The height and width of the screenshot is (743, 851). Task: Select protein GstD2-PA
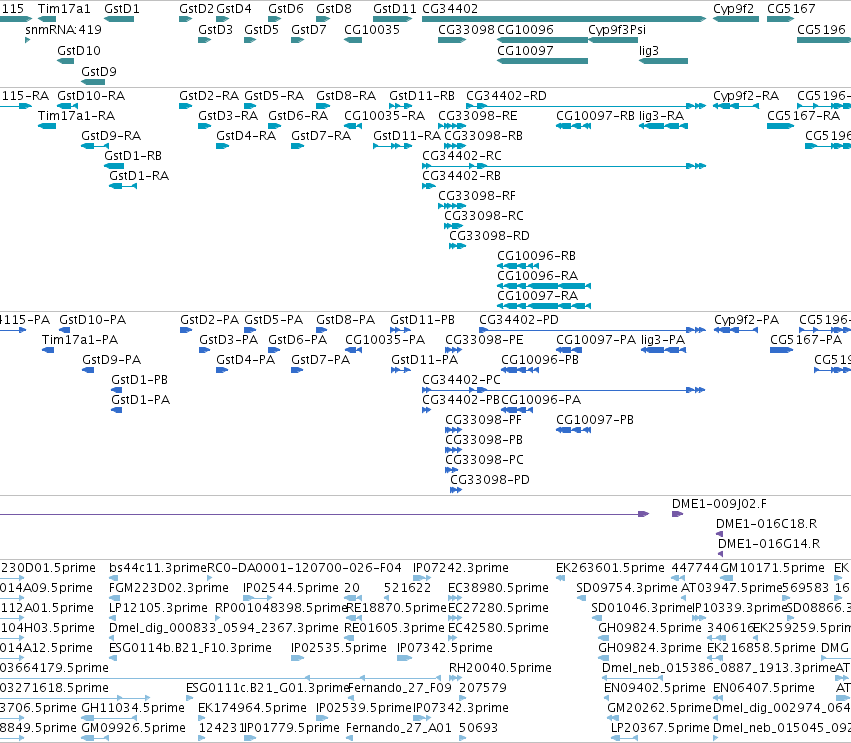(209, 320)
